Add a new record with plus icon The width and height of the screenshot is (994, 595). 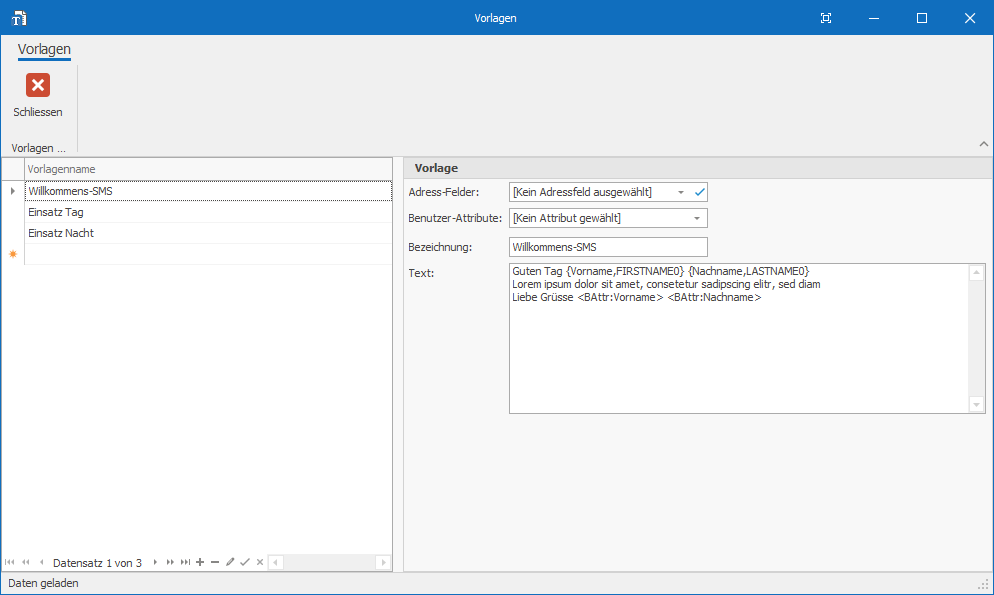[x=200, y=563]
